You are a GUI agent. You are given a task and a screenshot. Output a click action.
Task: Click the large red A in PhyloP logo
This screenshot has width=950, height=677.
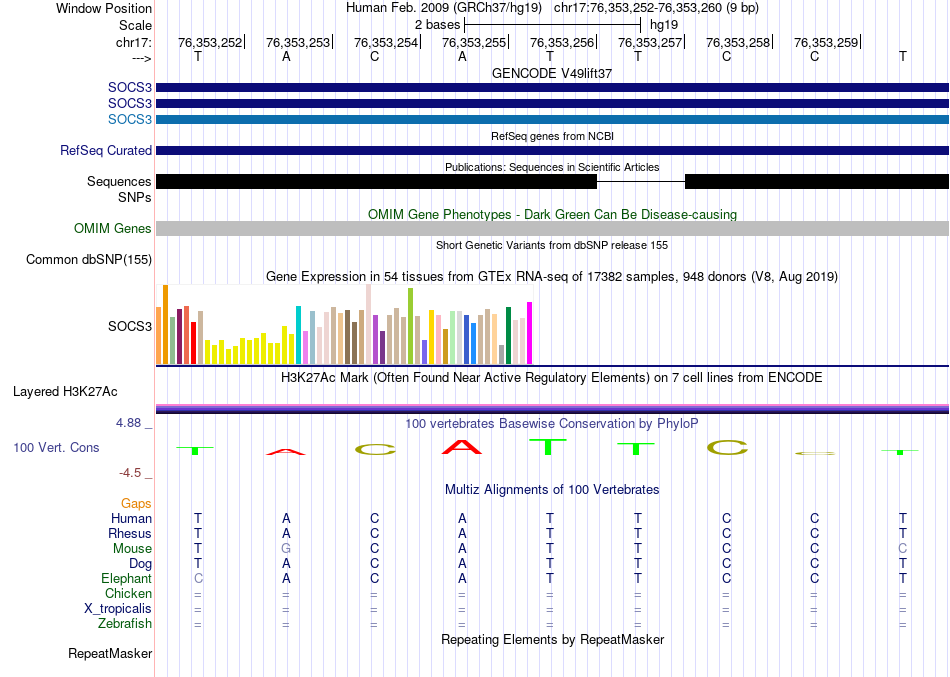[462, 447]
